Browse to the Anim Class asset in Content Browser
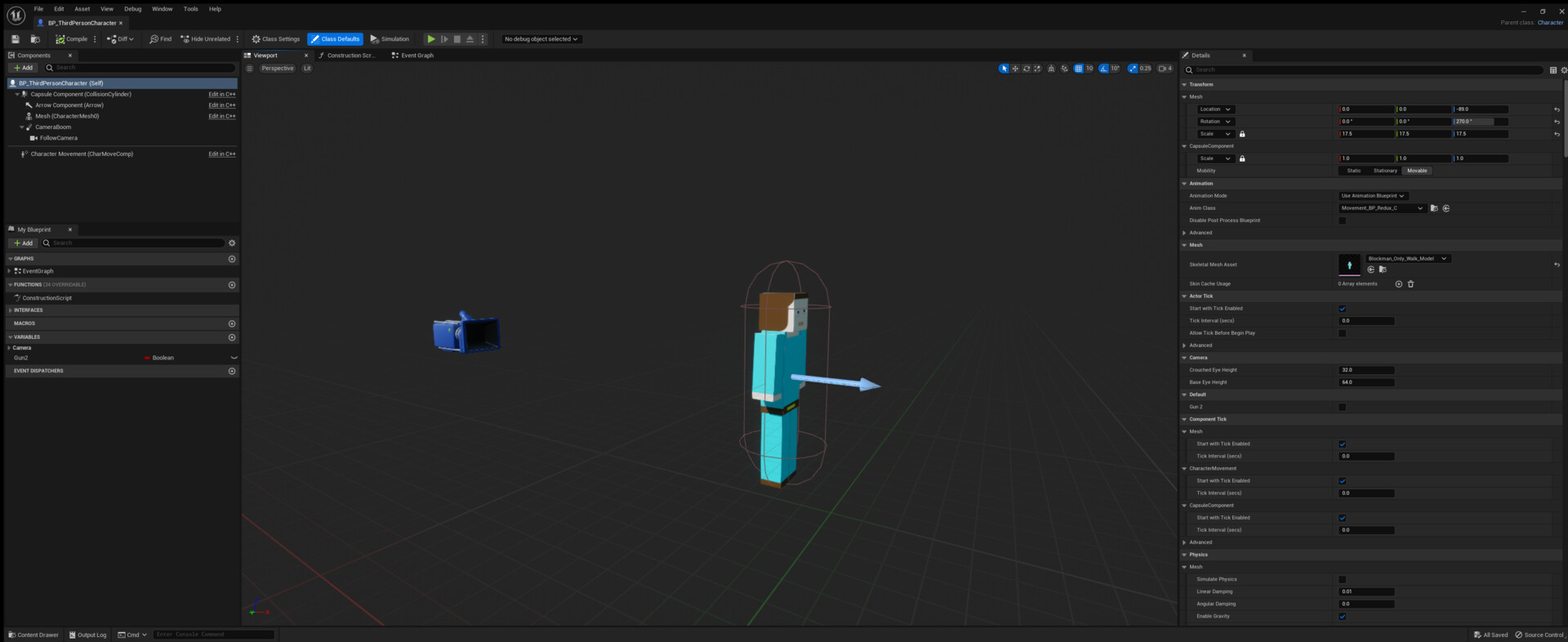 pos(1434,208)
